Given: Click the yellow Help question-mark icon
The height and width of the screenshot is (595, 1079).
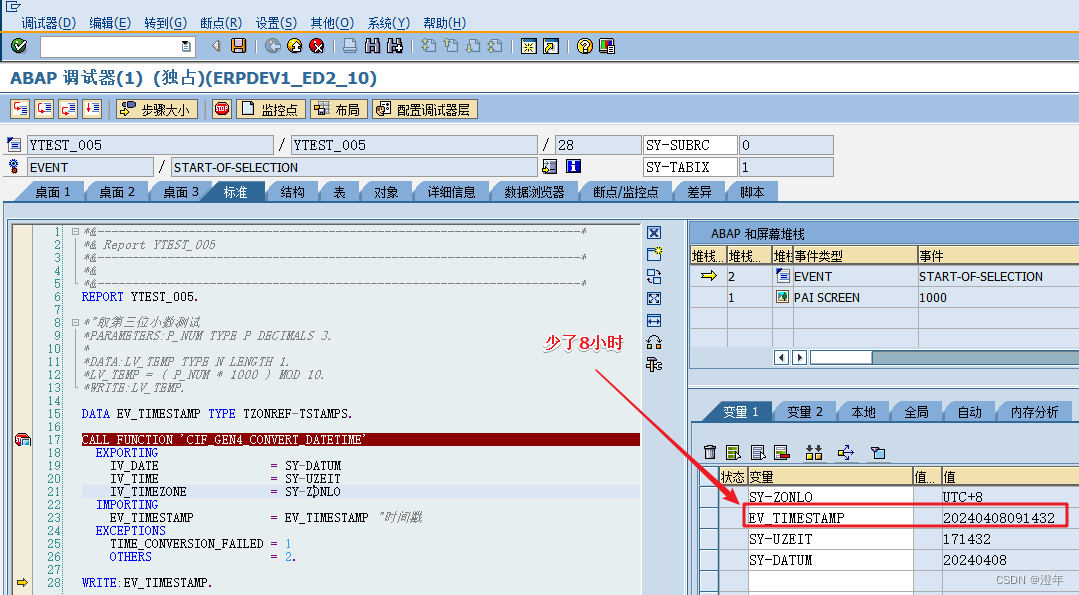Looking at the screenshot, I should (585, 46).
